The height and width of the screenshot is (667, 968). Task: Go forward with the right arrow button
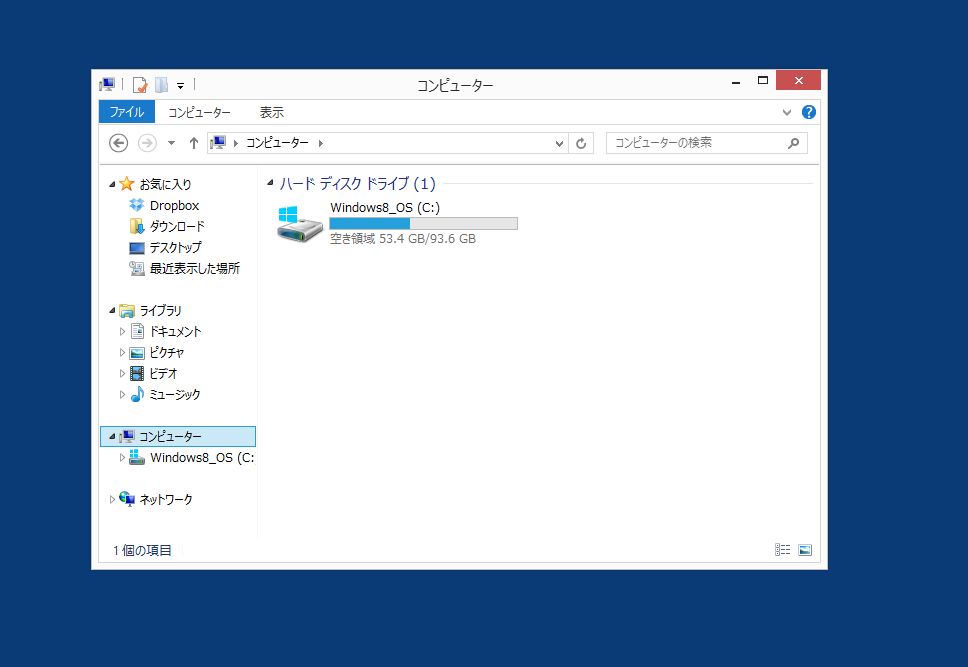tap(147, 143)
